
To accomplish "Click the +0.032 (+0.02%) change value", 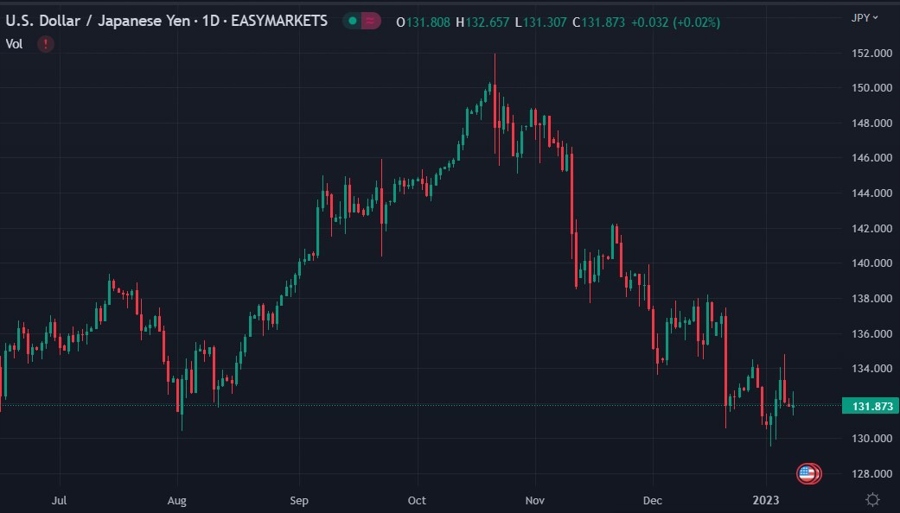I will pyautogui.click(x=675, y=22).
